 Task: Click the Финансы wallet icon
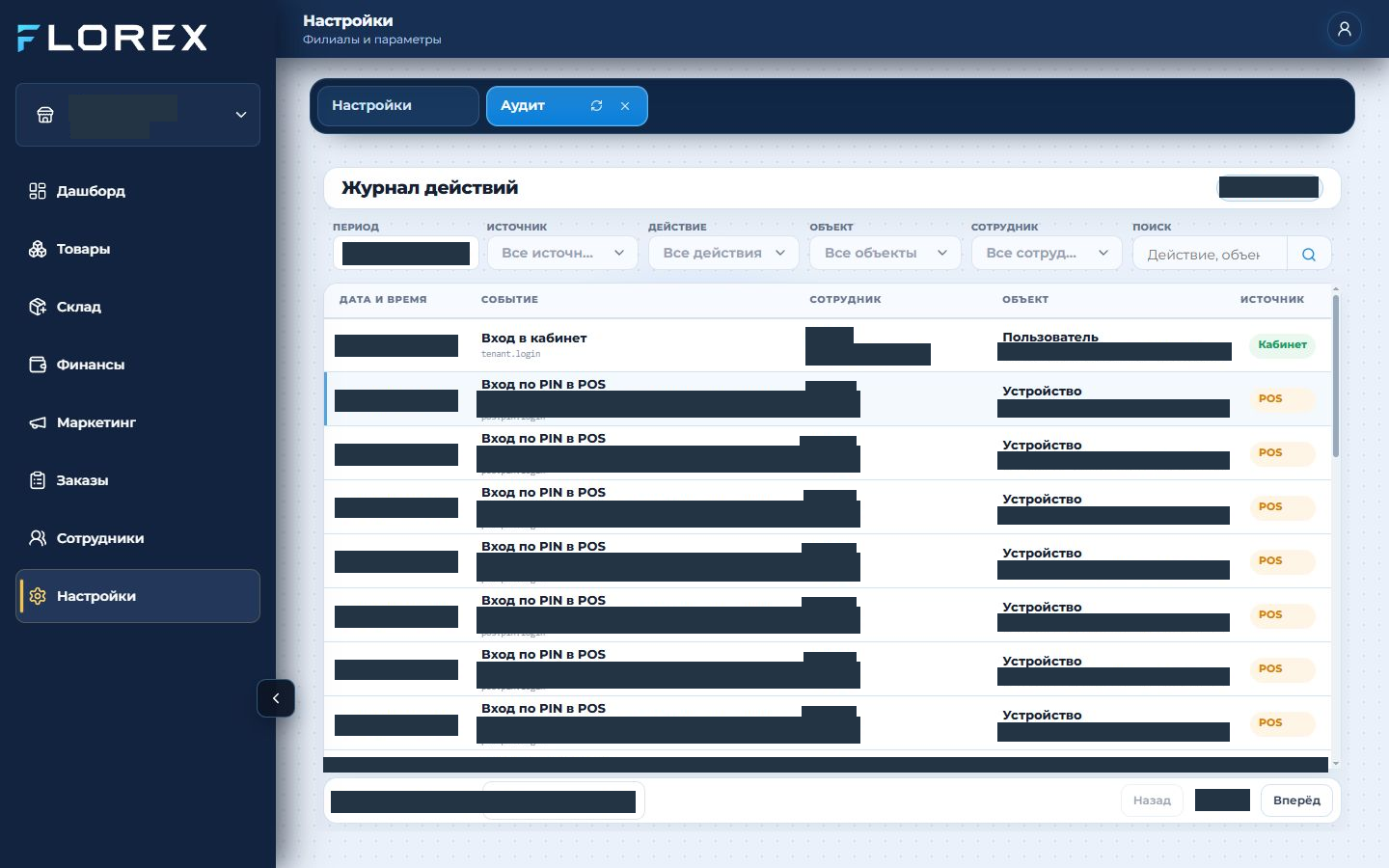coord(38,365)
